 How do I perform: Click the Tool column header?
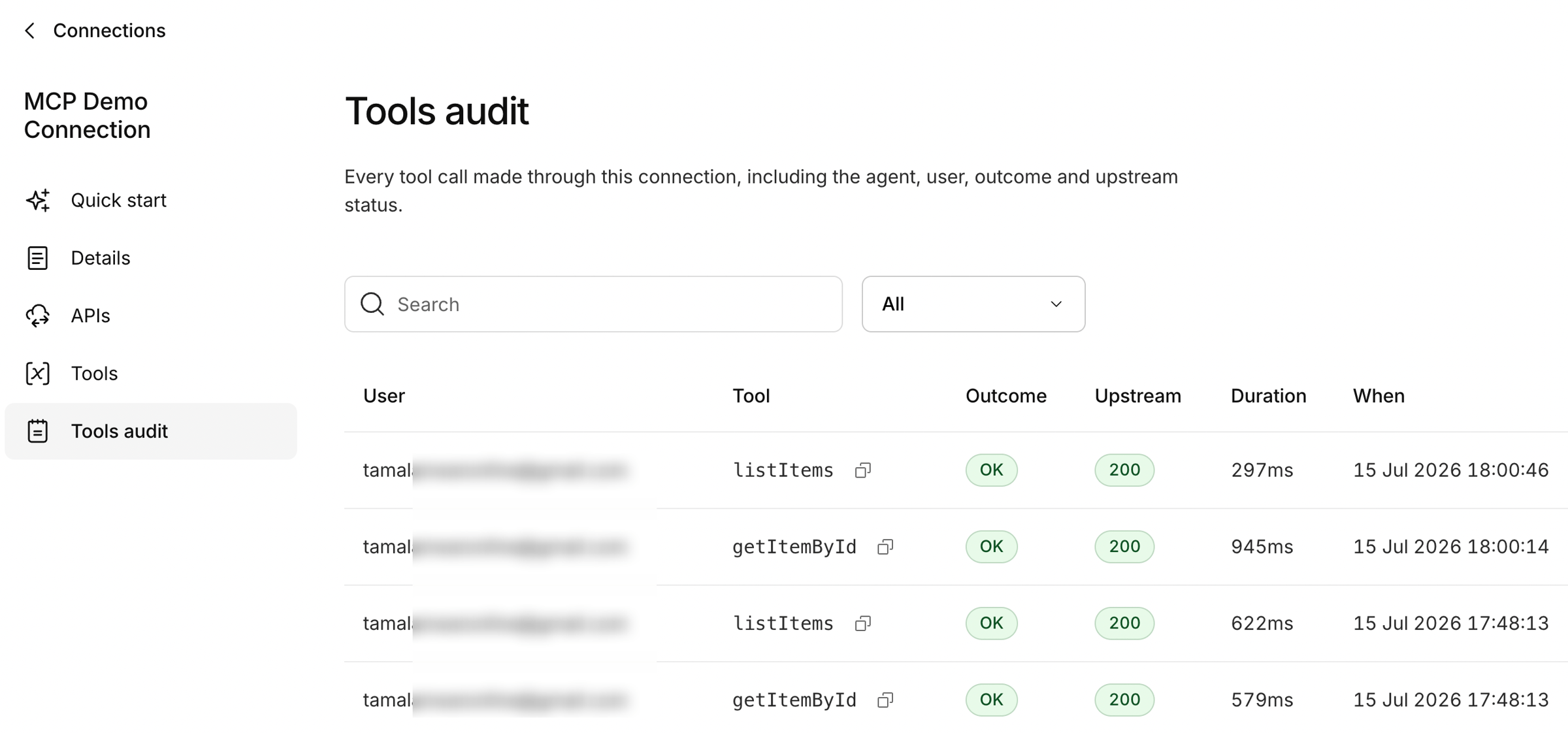click(x=751, y=396)
